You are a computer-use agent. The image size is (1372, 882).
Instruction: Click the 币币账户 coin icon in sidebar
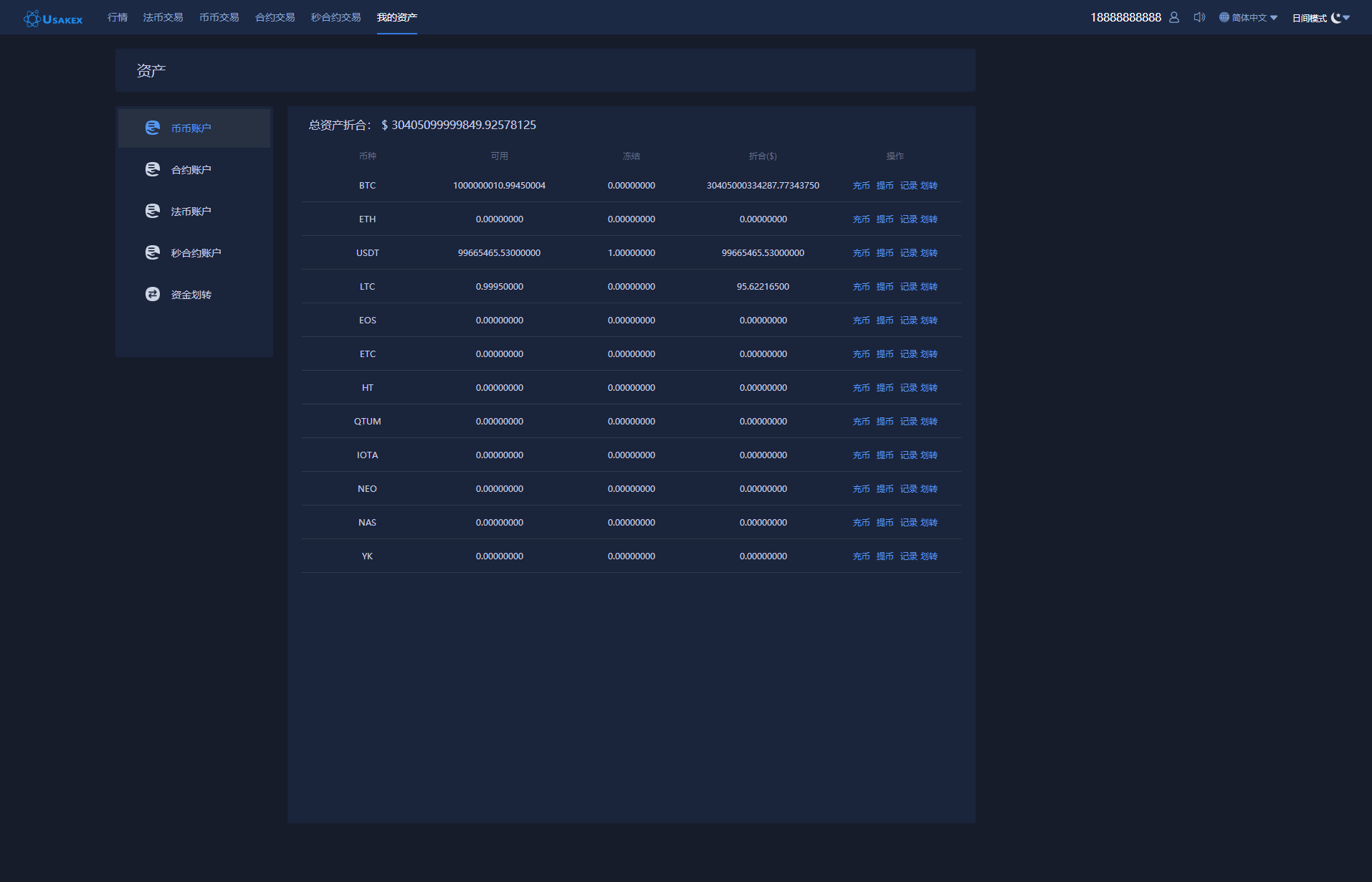coord(153,128)
